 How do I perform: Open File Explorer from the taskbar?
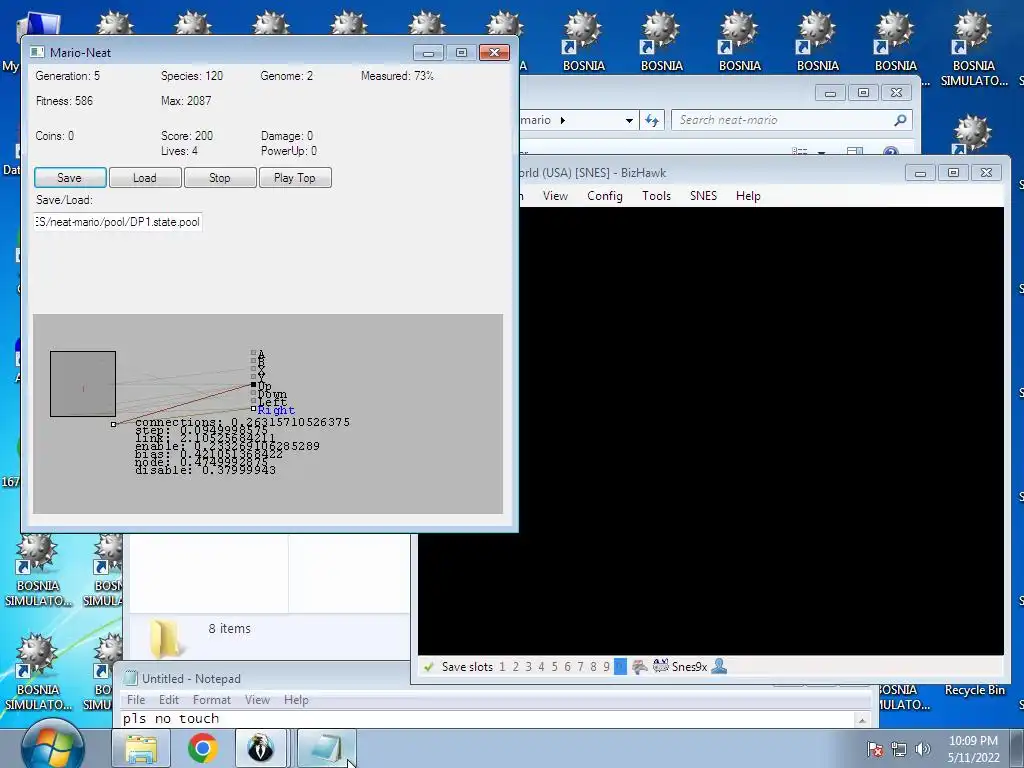pyautogui.click(x=141, y=748)
